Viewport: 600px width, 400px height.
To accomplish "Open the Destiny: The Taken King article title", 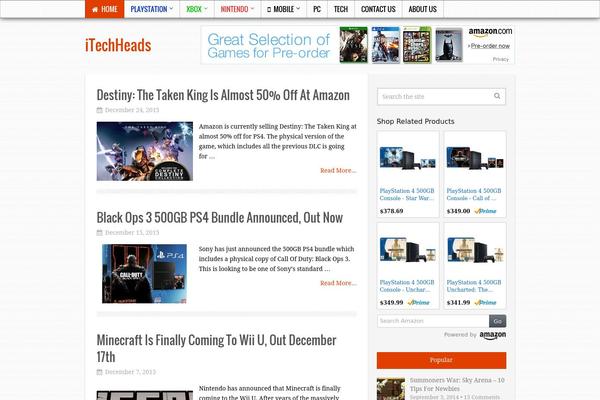I will click(x=223, y=95).
